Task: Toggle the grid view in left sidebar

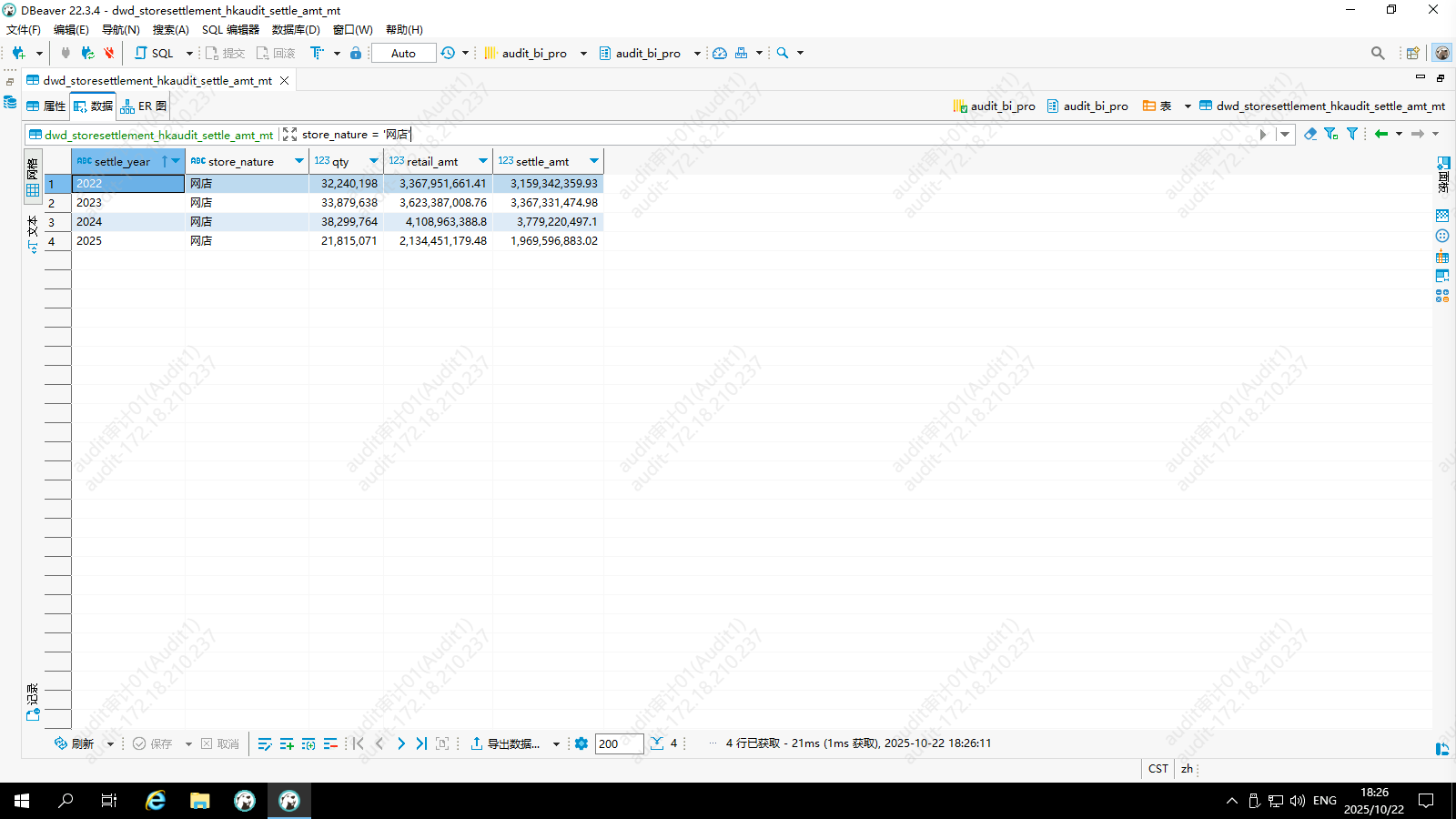Action: (x=33, y=176)
